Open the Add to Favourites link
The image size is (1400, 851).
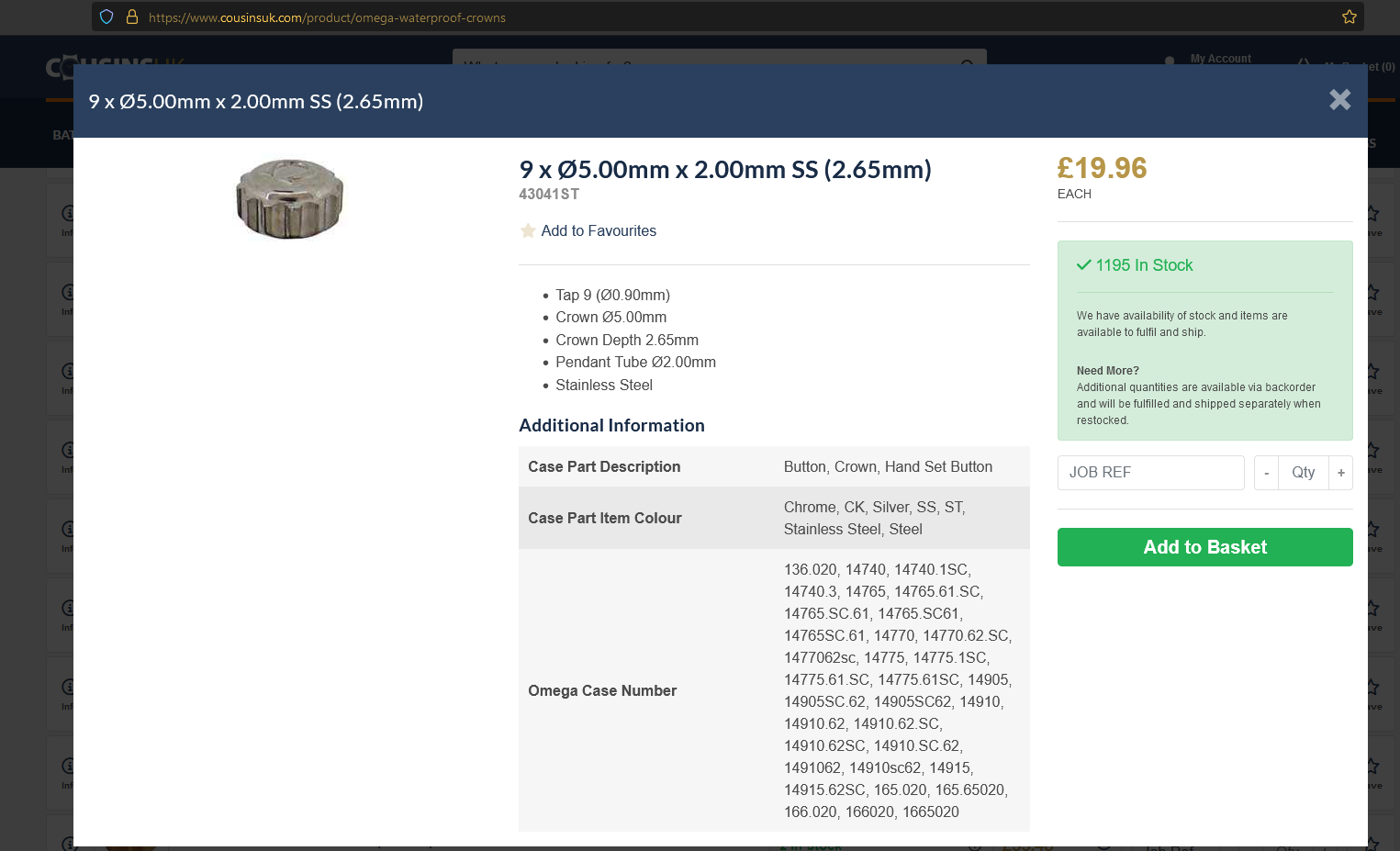click(x=599, y=231)
